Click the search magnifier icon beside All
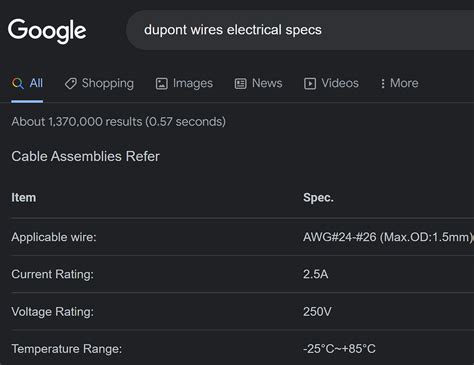The height and width of the screenshot is (365, 474). 18,83
